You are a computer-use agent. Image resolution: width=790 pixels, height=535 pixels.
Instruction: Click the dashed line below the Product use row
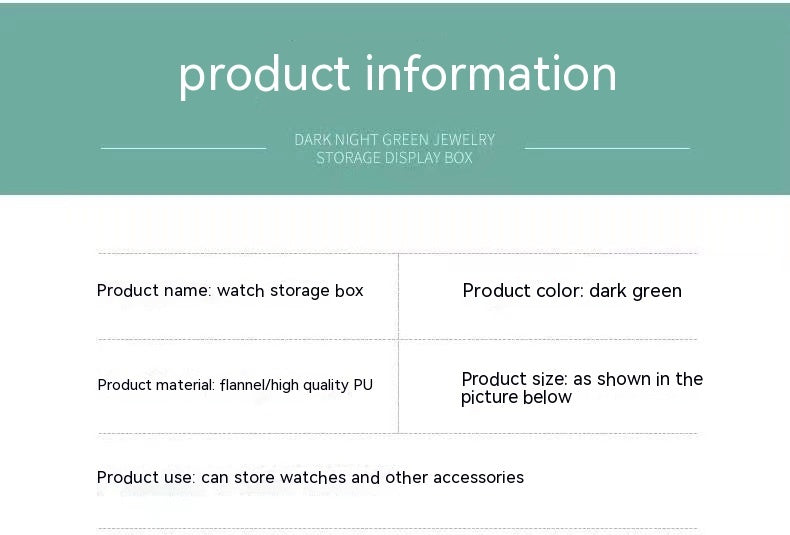click(x=397, y=528)
